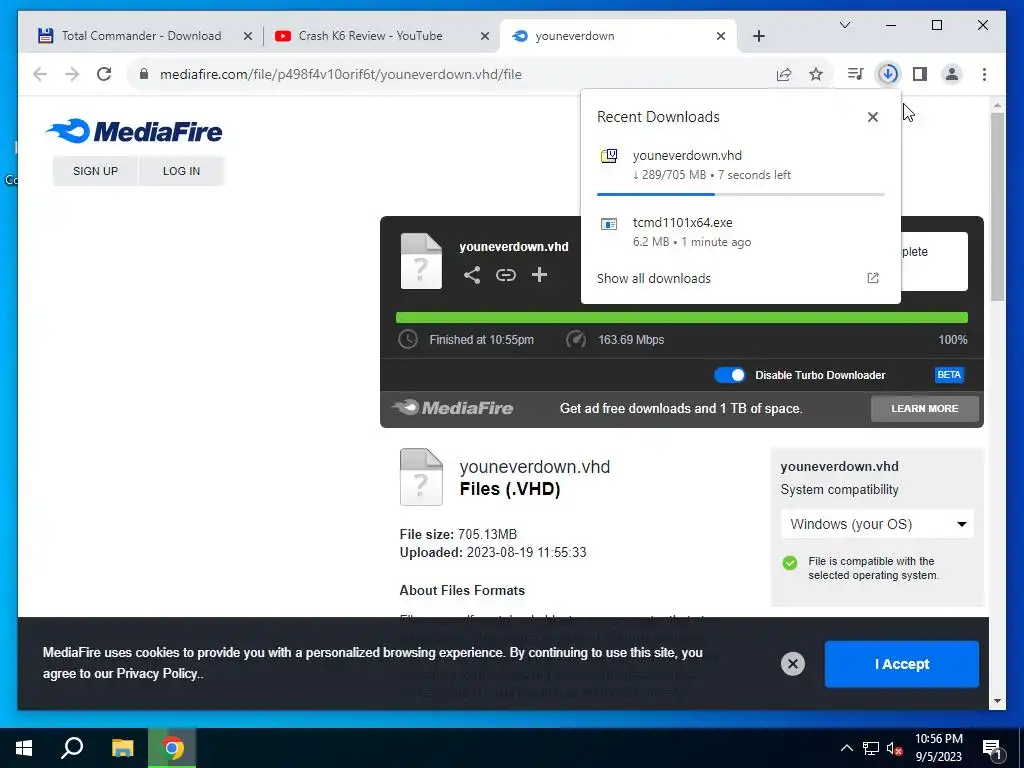Click the youneverdown.vhd file icon in downloads
This screenshot has height=768, width=1024.
tap(609, 156)
